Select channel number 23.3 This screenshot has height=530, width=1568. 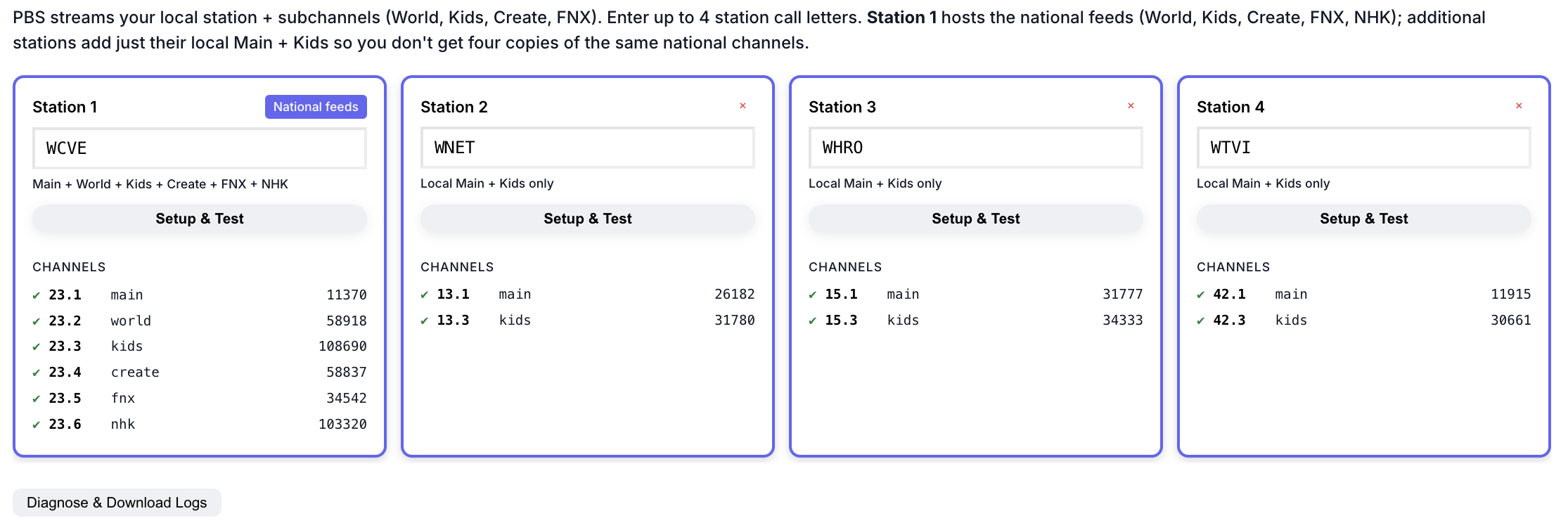pyautogui.click(x=65, y=347)
